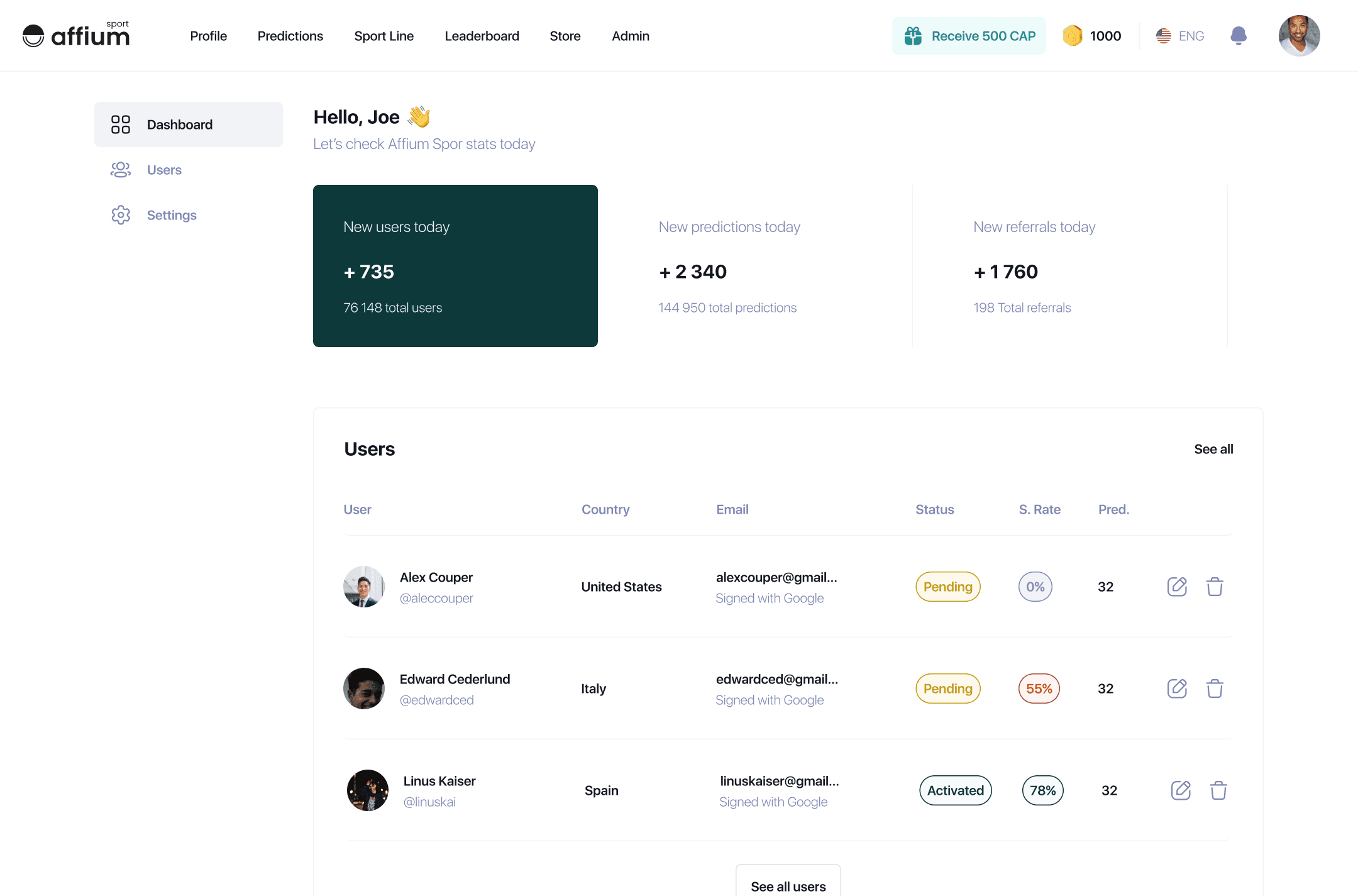This screenshot has width=1358, height=896.
Task: Open Sport Line navigation item
Action: tap(384, 36)
